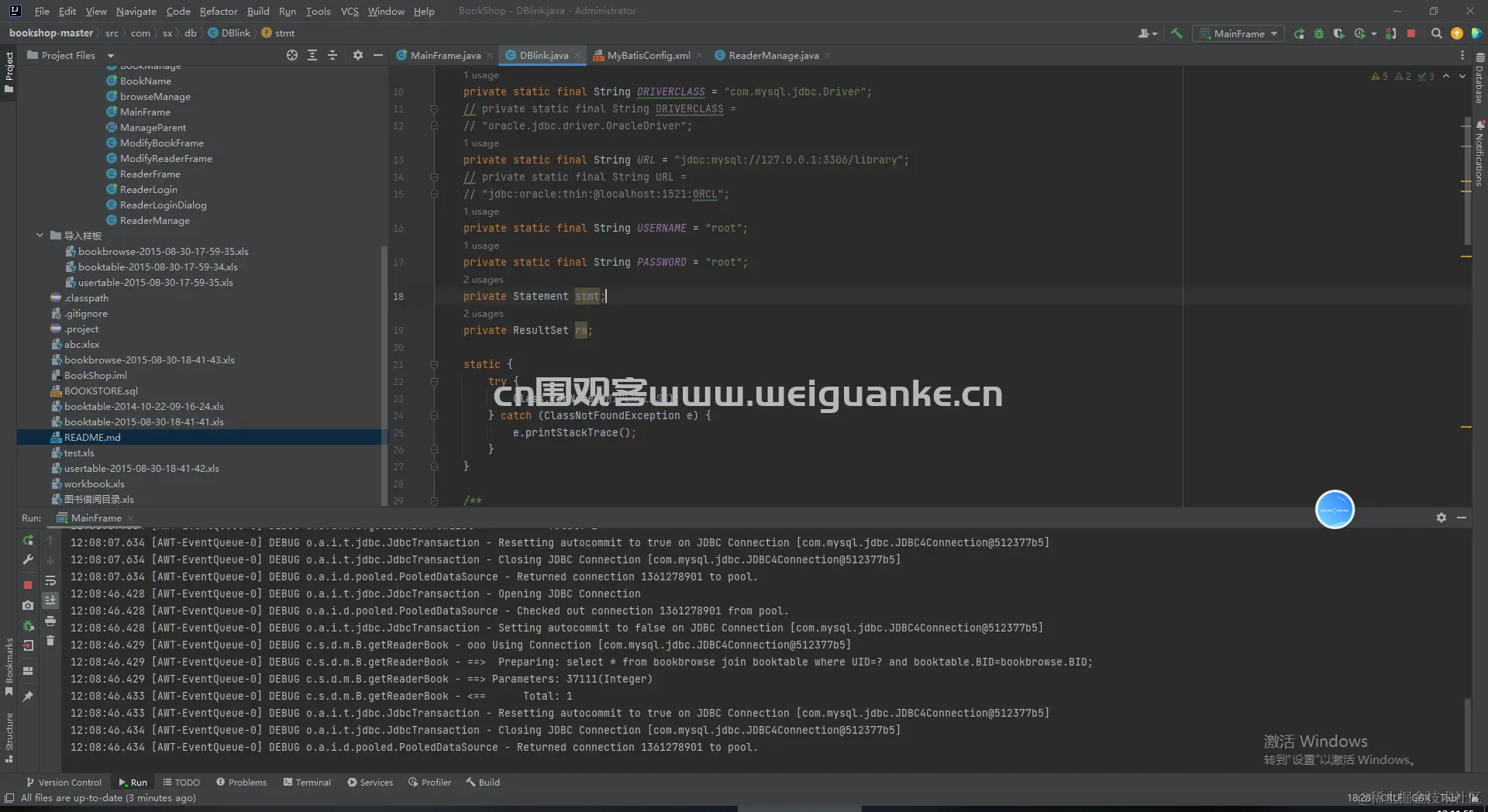
Task: Hide the Project tool window
Action: click(378, 55)
